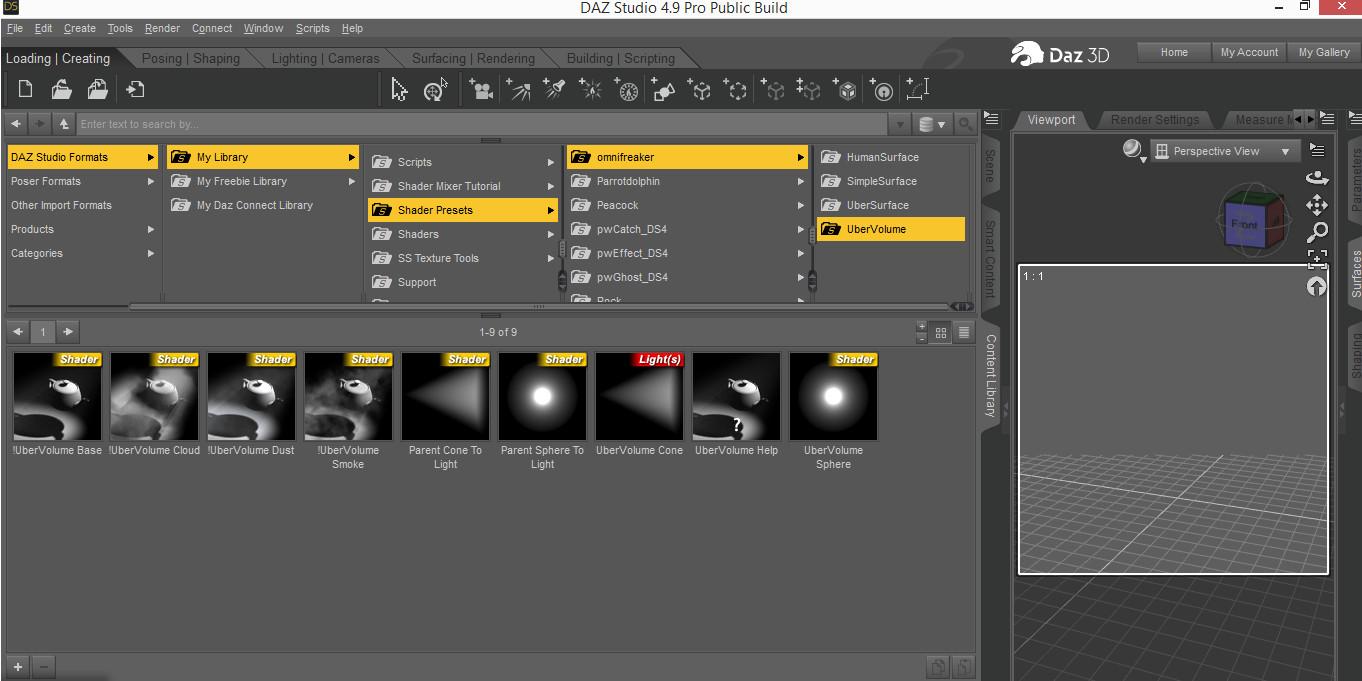Click the My Gallery button
This screenshot has width=1362, height=681.
tap(1324, 52)
